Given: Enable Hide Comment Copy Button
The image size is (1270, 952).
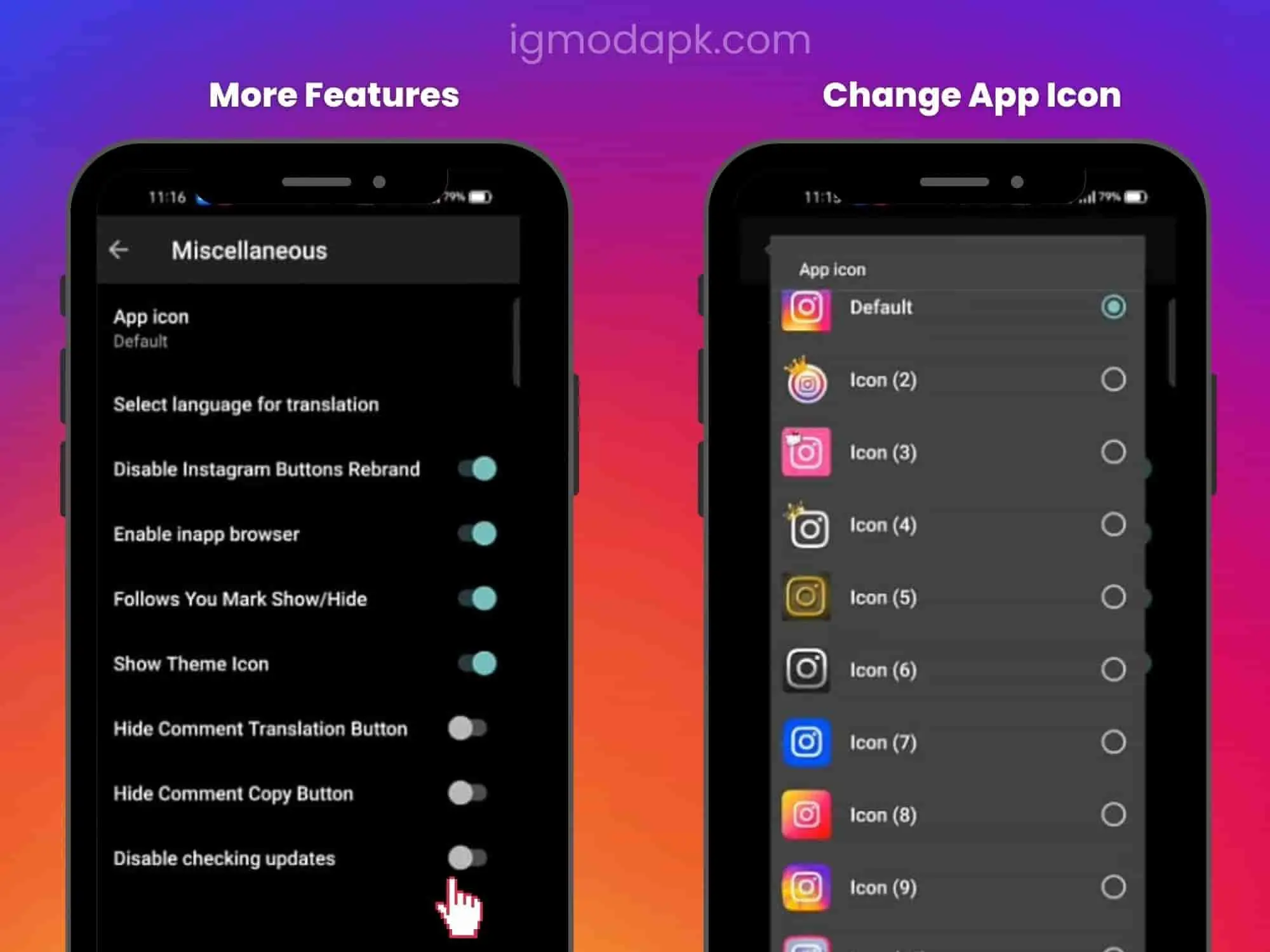Looking at the screenshot, I should (x=472, y=793).
